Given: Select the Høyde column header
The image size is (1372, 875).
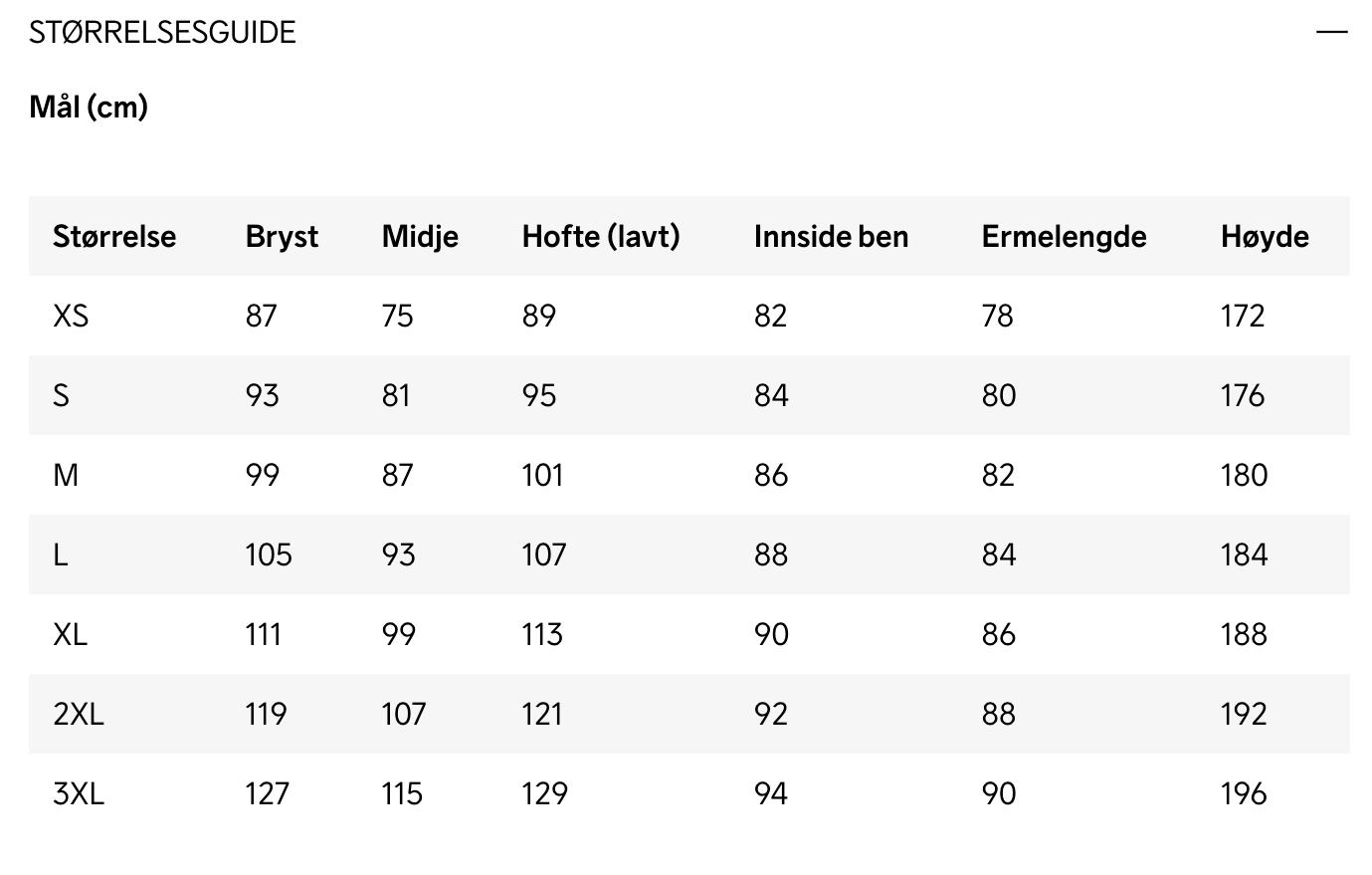Looking at the screenshot, I should click(x=1265, y=236).
